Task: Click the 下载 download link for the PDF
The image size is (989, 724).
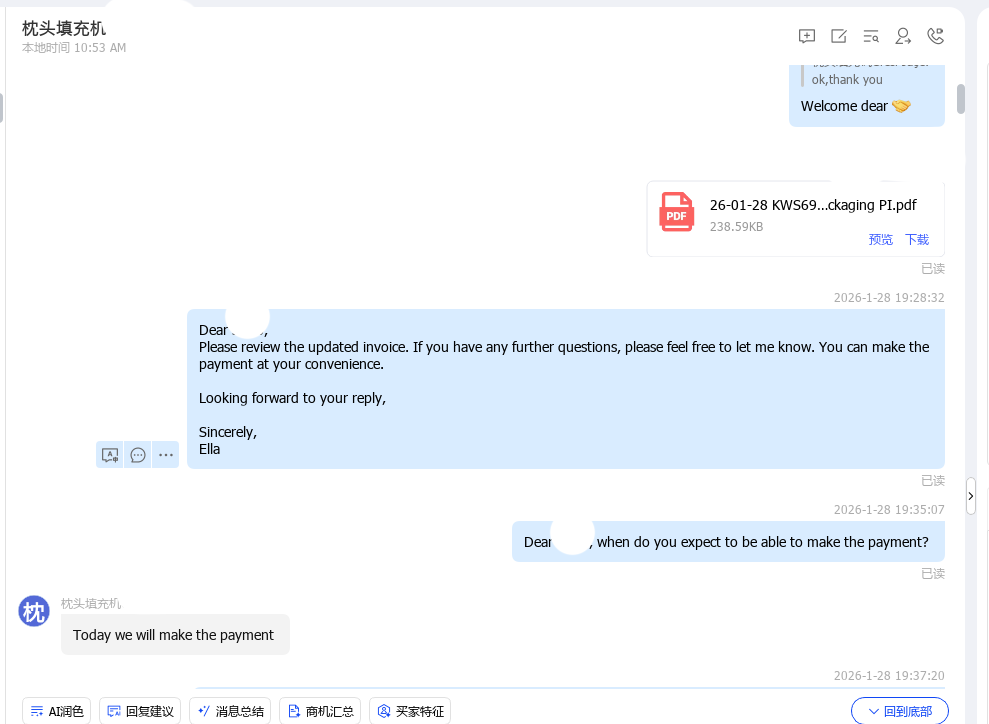Action: pos(917,240)
